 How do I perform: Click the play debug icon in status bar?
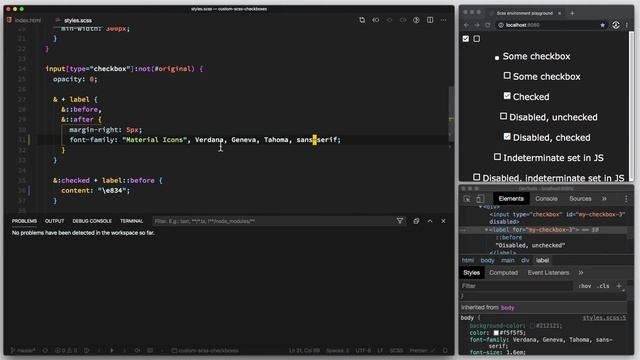(x=112, y=350)
